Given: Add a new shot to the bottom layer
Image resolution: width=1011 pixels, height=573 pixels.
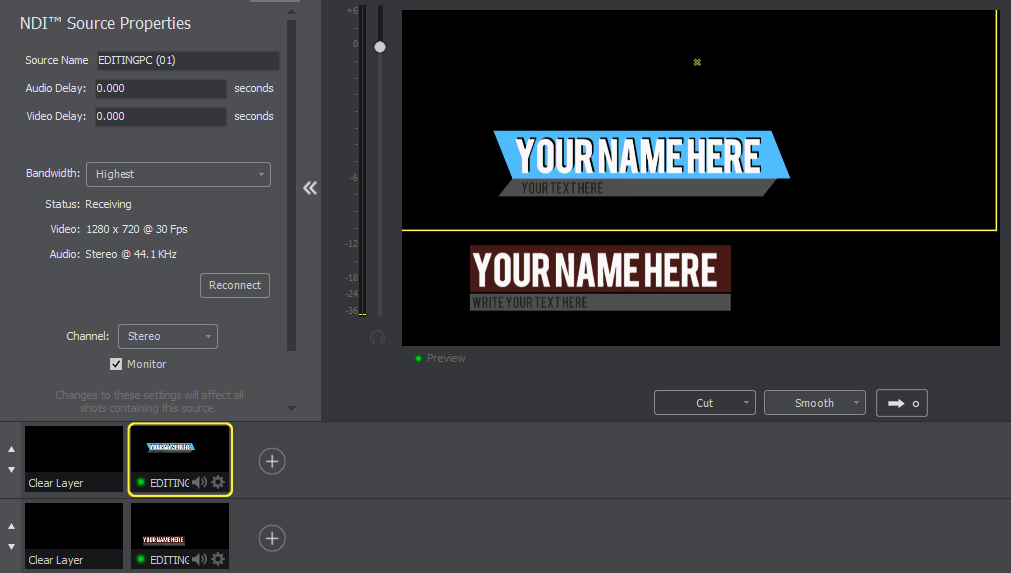Looking at the screenshot, I should tap(272, 538).
